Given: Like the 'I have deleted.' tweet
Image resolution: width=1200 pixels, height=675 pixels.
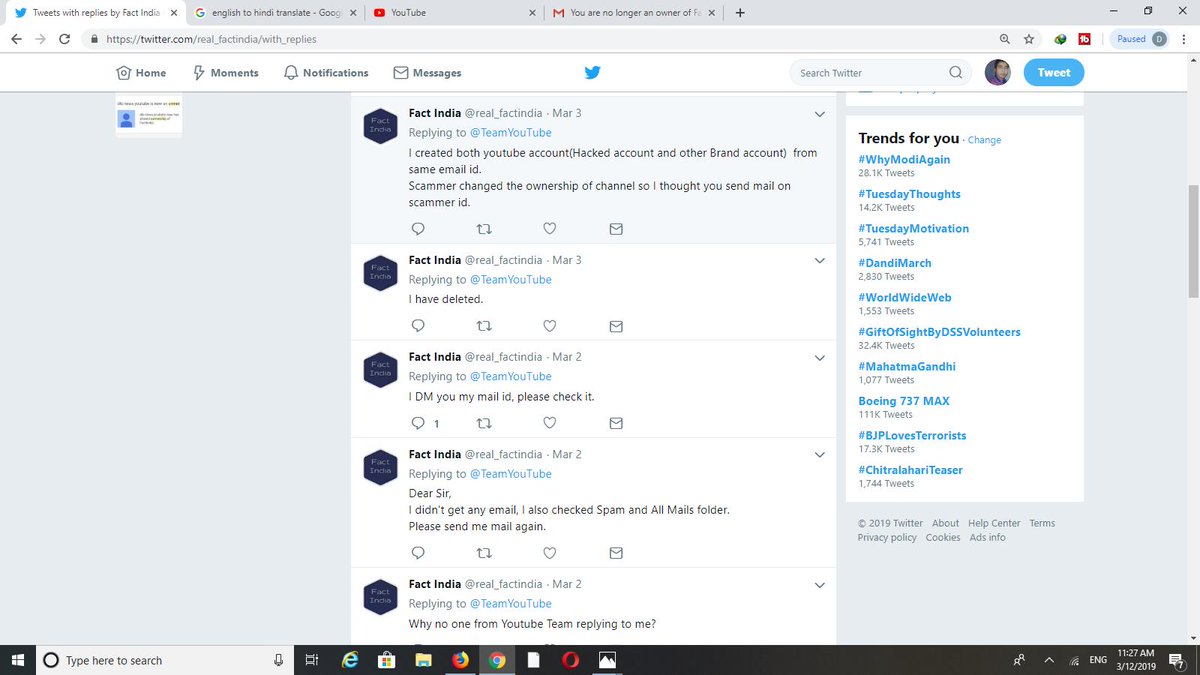Looking at the screenshot, I should [x=549, y=326].
